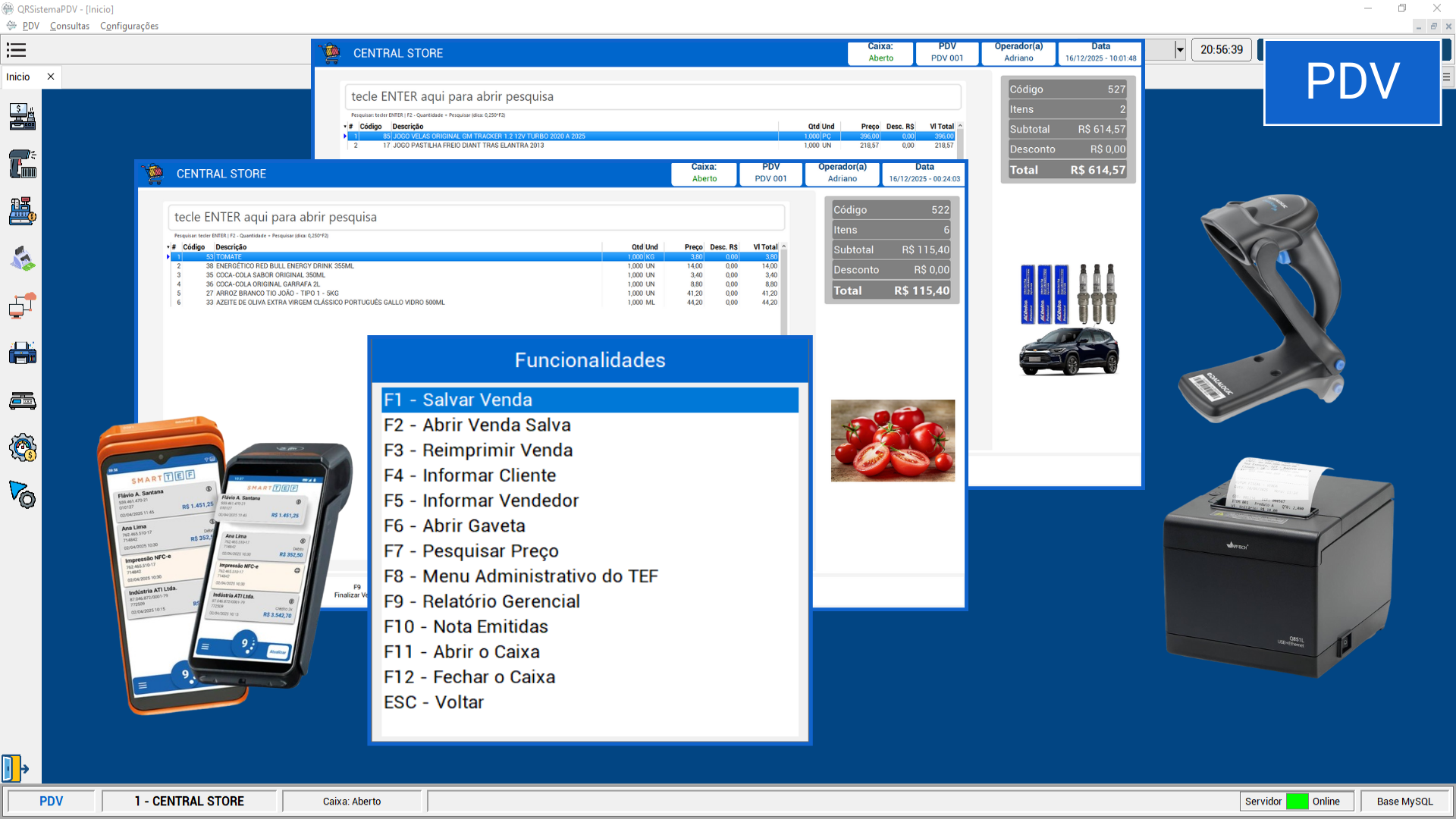The width and height of the screenshot is (1456, 819).
Task: Select the network sync sidebar icon
Action: pyautogui.click(x=22, y=303)
